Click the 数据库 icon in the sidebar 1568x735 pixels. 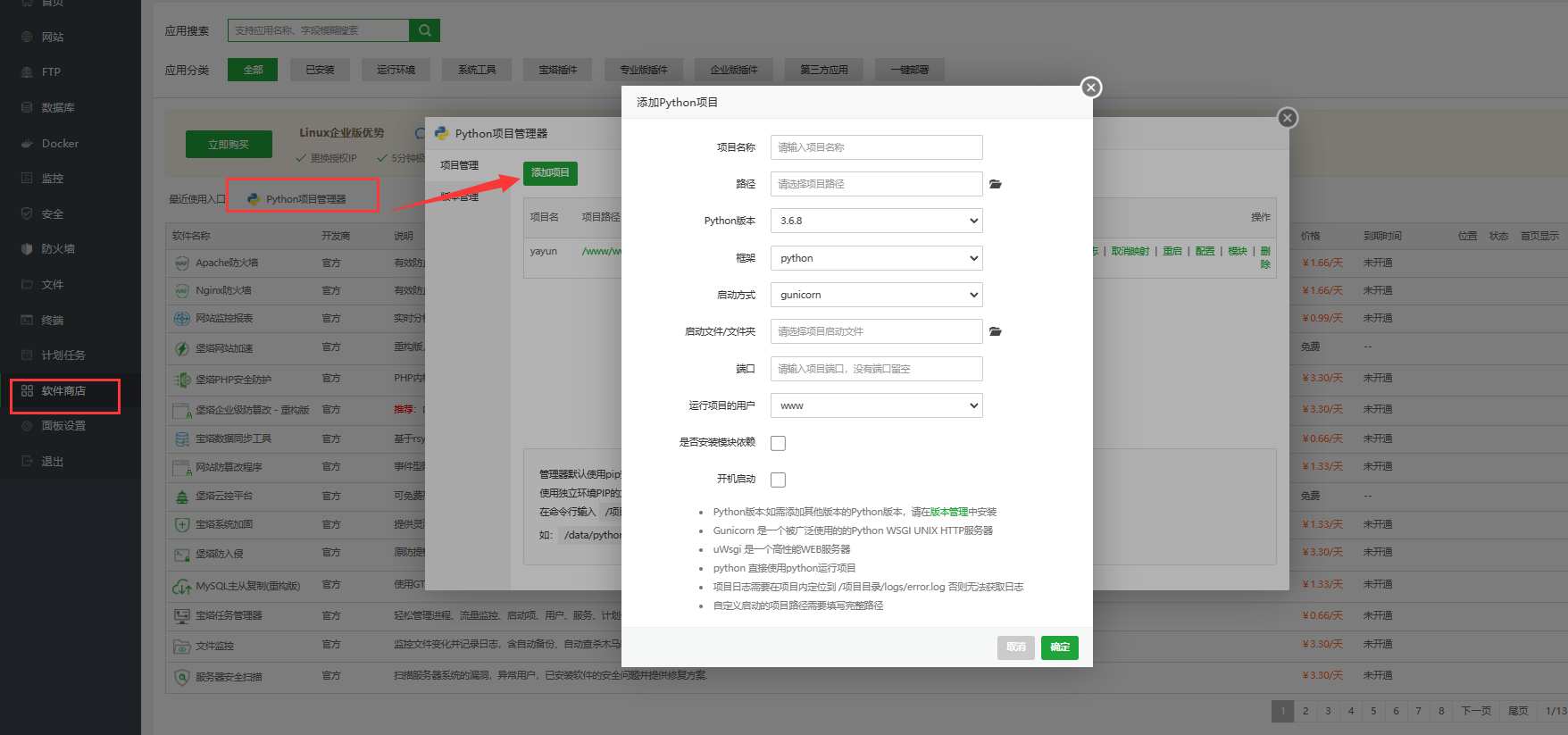coord(27,107)
